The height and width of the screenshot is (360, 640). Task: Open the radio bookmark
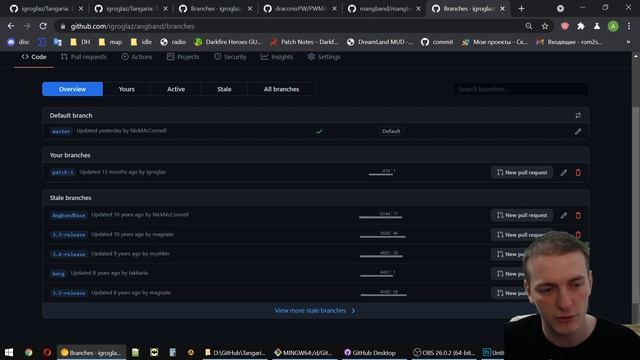pos(173,42)
